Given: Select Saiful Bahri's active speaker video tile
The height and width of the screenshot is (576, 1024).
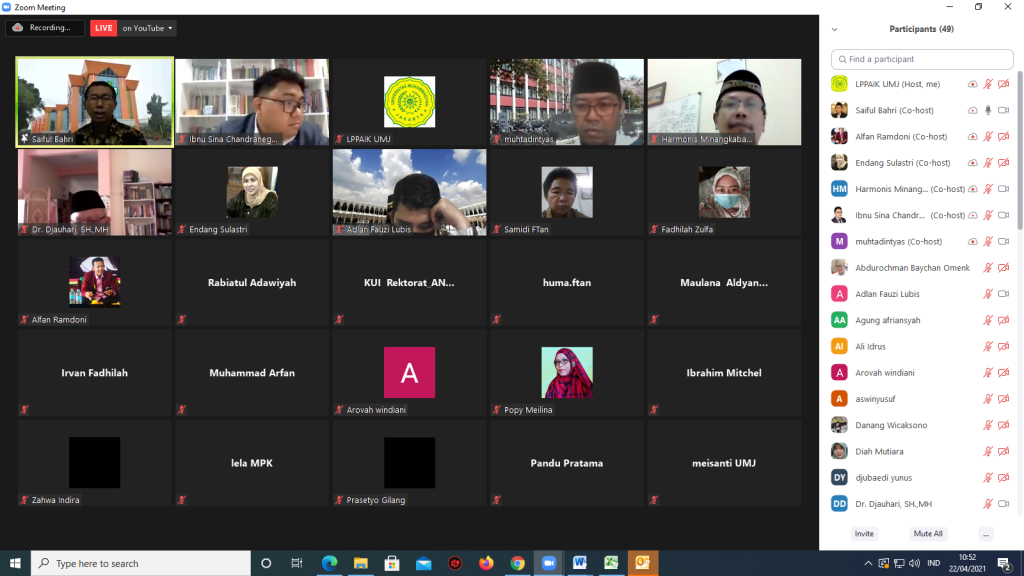Looking at the screenshot, I should pyautogui.click(x=95, y=102).
